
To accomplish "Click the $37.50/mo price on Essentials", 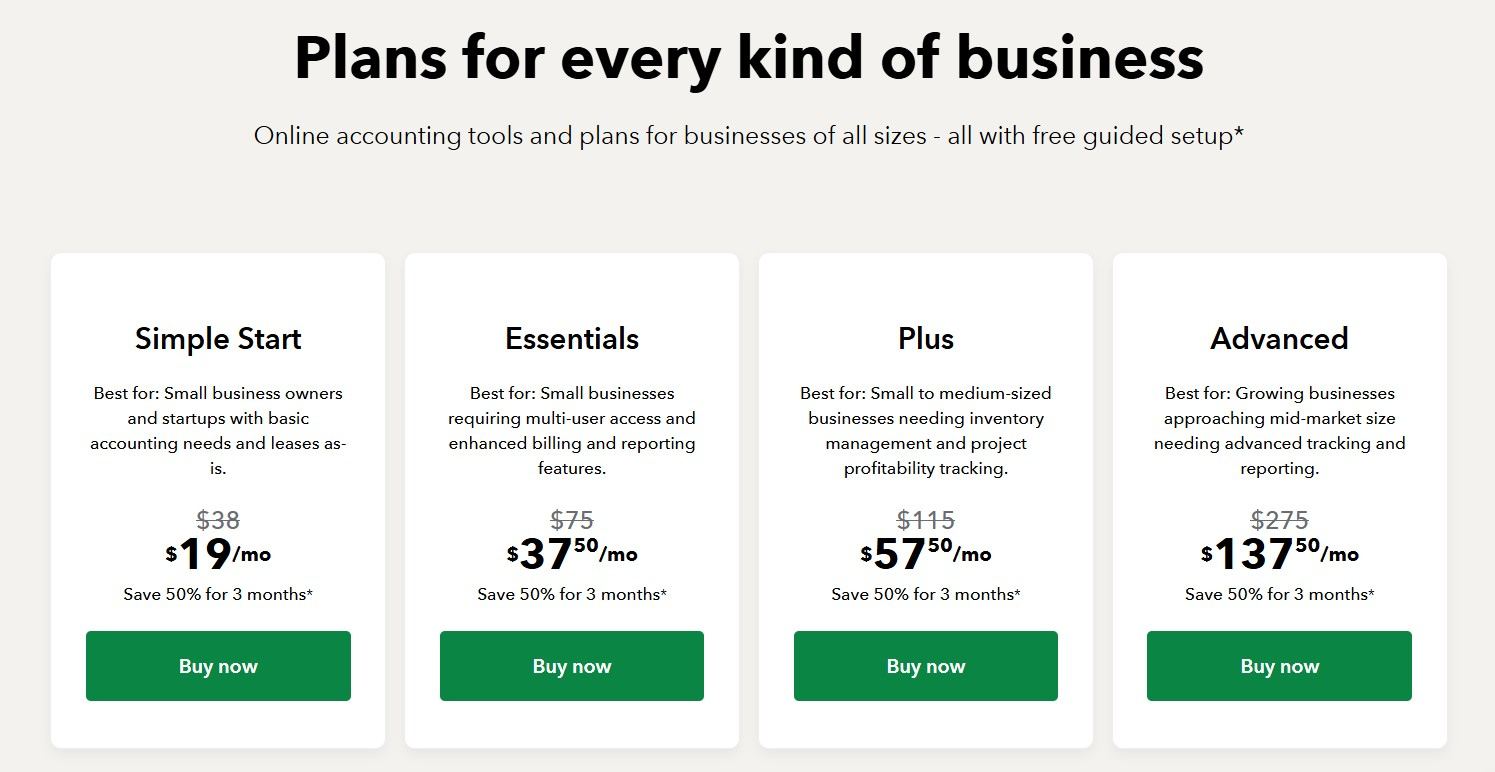I will [x=571, y=552].
